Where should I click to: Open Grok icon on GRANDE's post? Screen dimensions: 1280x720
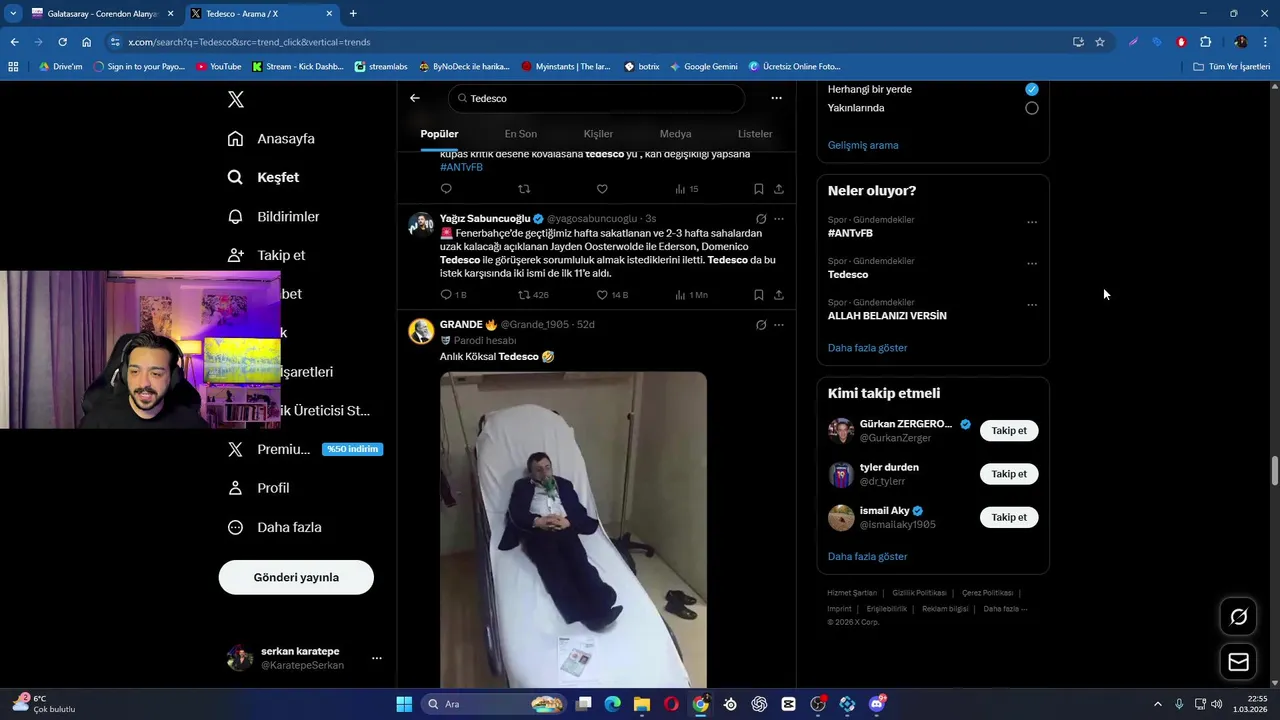[761, 325]
